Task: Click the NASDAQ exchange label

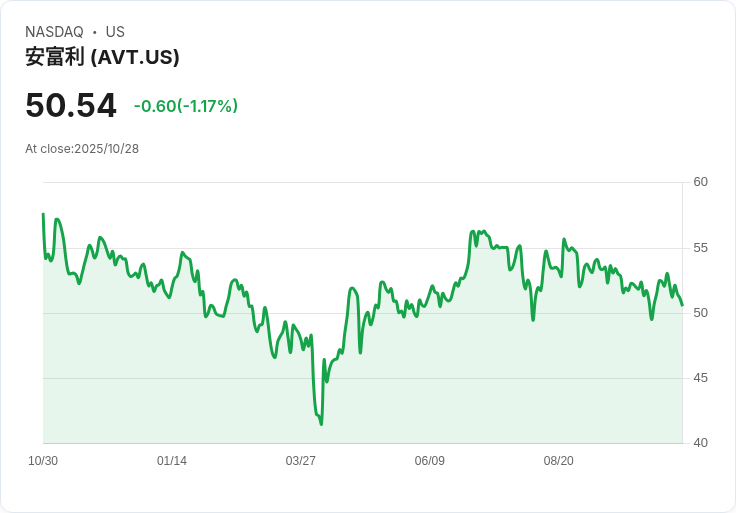Action: (54, 32)
